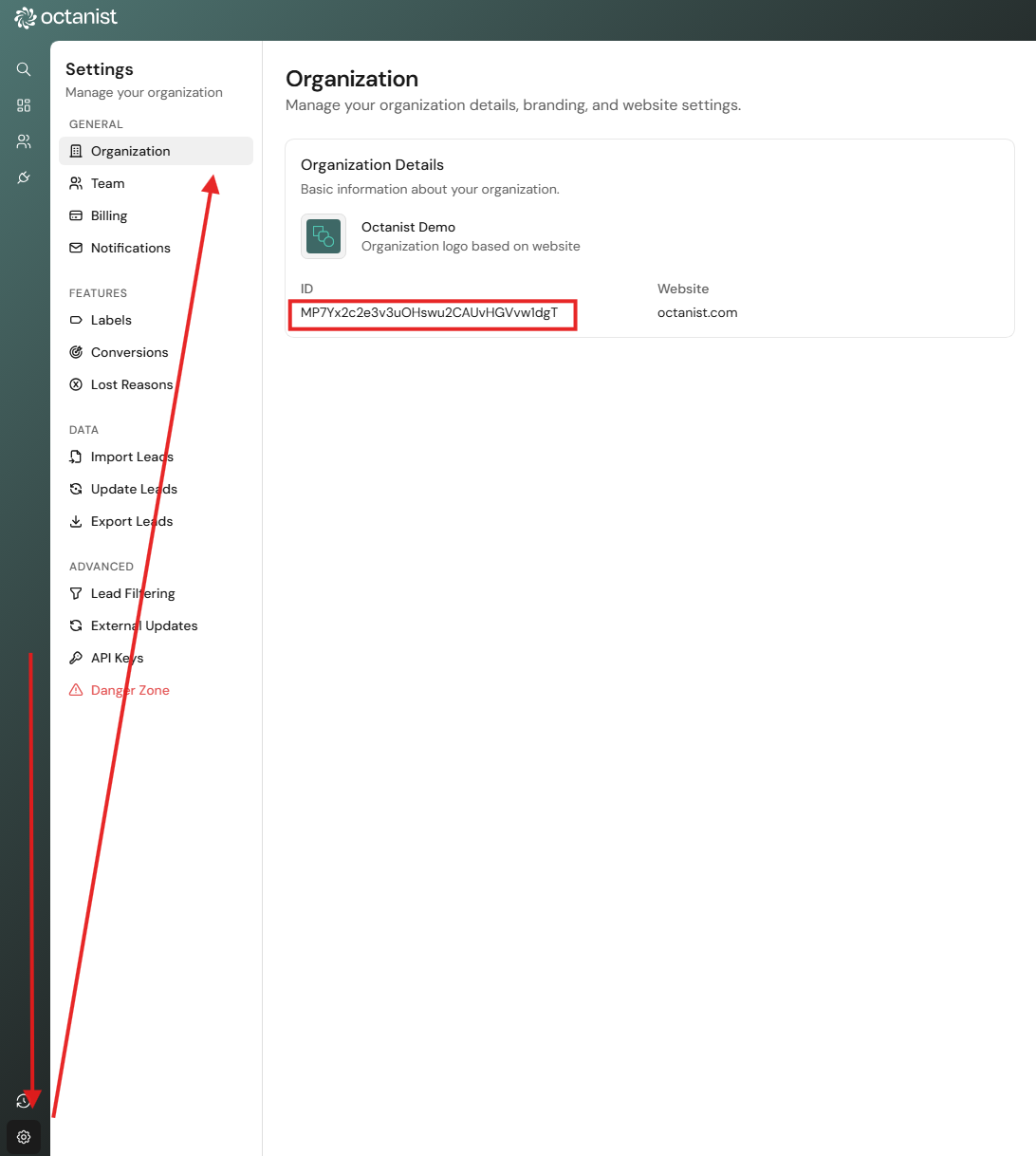Open the settings gear icon

[x=24, y=1136]
